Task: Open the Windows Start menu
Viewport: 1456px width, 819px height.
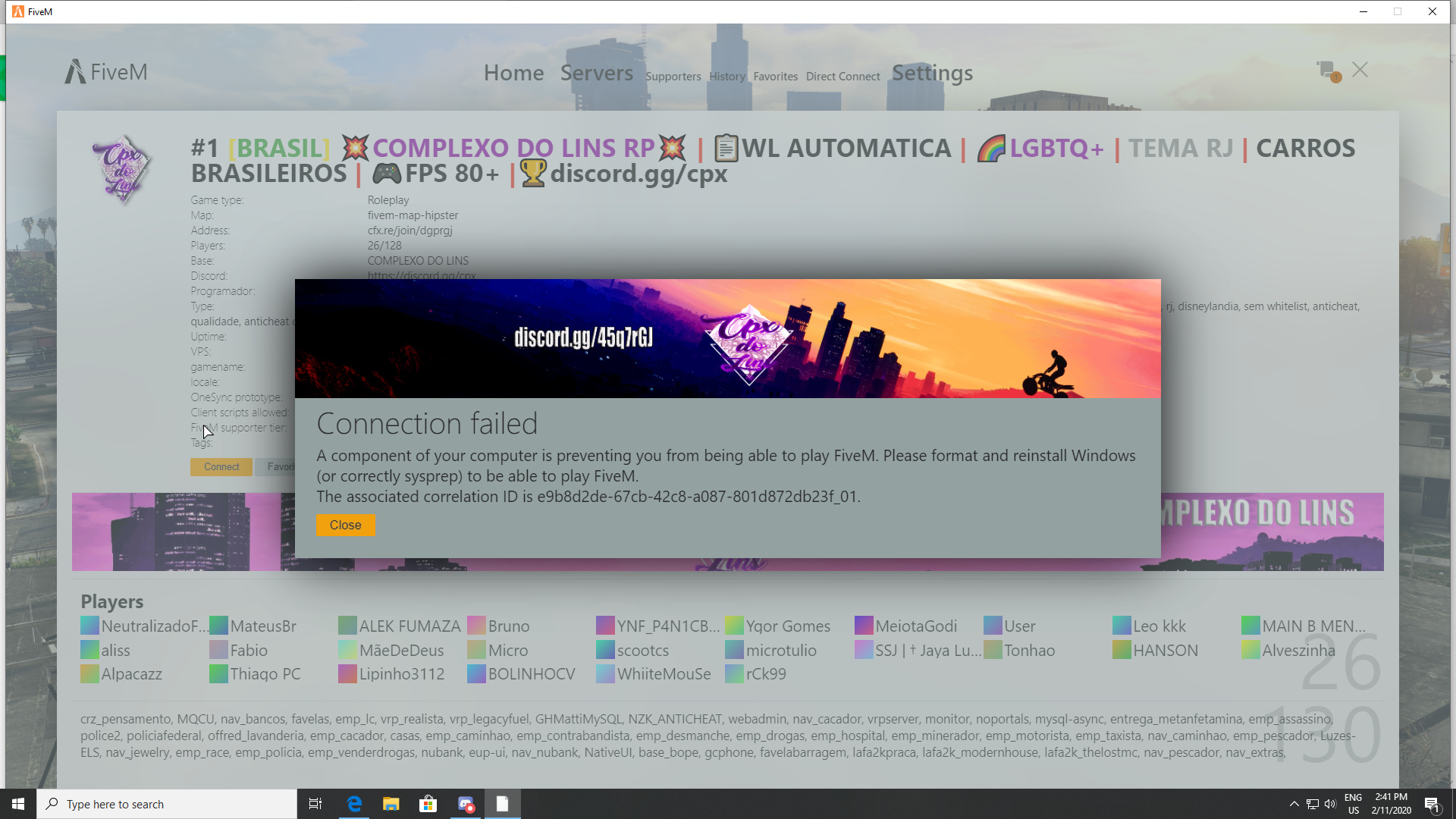Action: [18, 804]
